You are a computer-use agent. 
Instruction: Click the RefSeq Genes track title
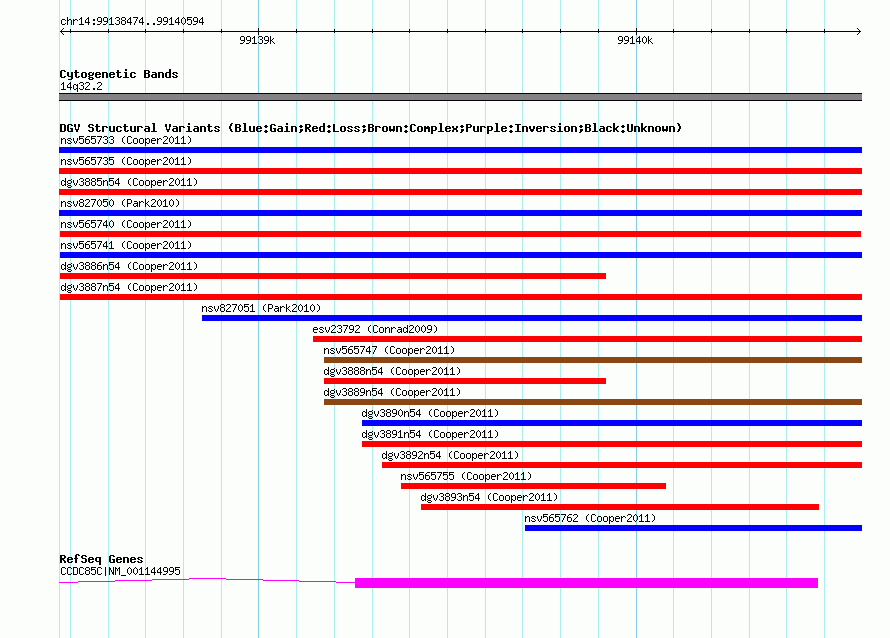tap(101, 559)
